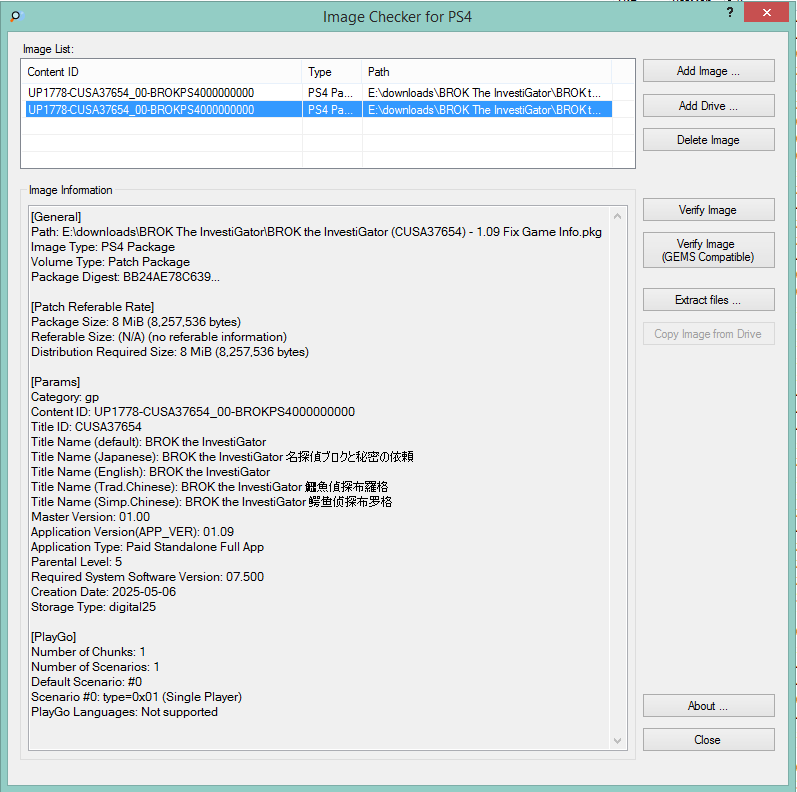Delete the selected image with Delete Image
This screenshot has width=797, height=792.
pos(708,140)
